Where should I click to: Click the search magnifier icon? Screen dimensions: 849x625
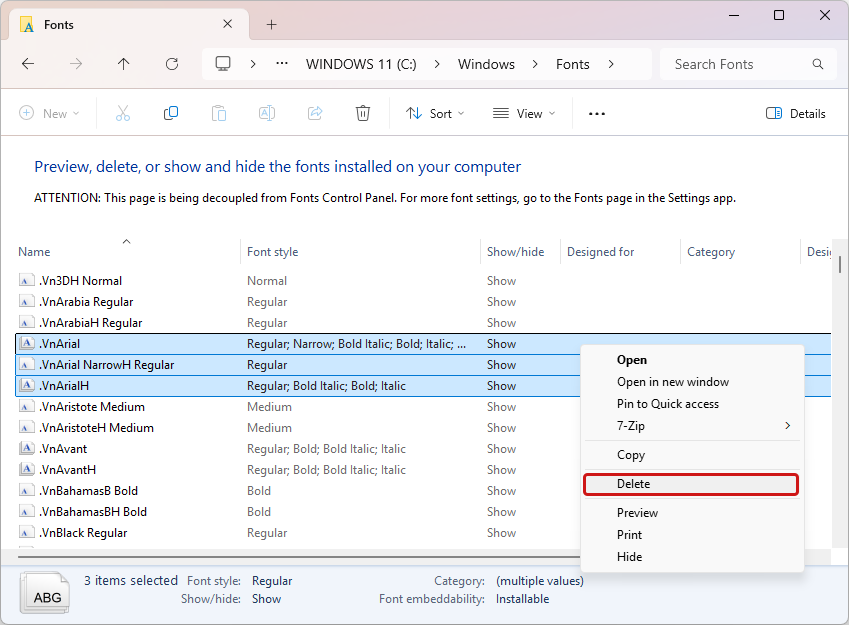pos(818,64)
